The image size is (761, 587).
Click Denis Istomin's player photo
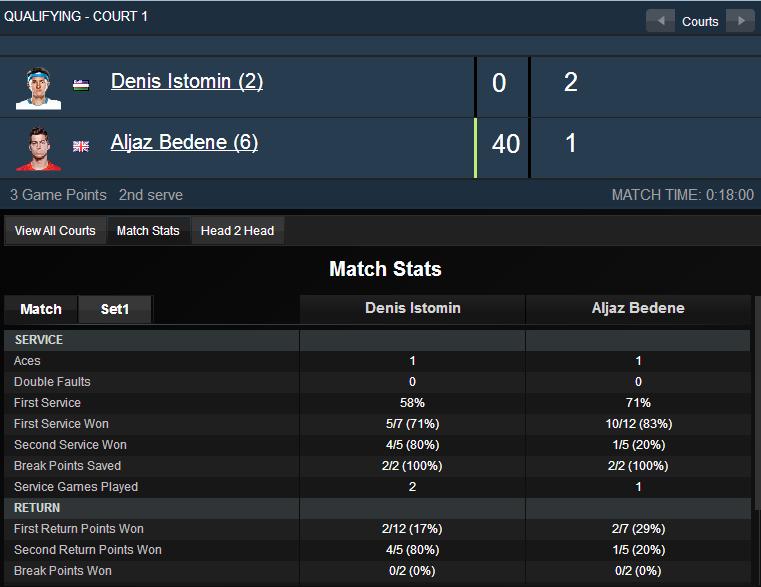pos(38,88)
